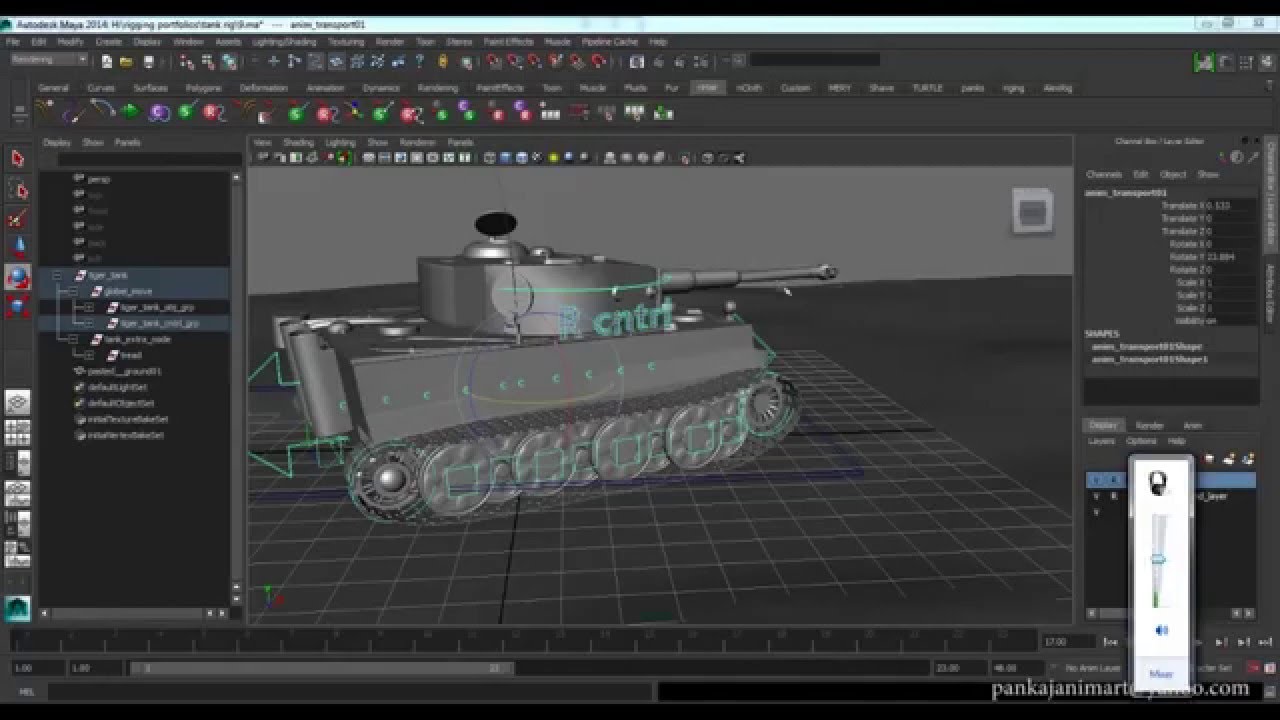Screen dimensions: 1280x720
Task: Click the speaker mute icon in volume popup
Action: pos(1161,630)
